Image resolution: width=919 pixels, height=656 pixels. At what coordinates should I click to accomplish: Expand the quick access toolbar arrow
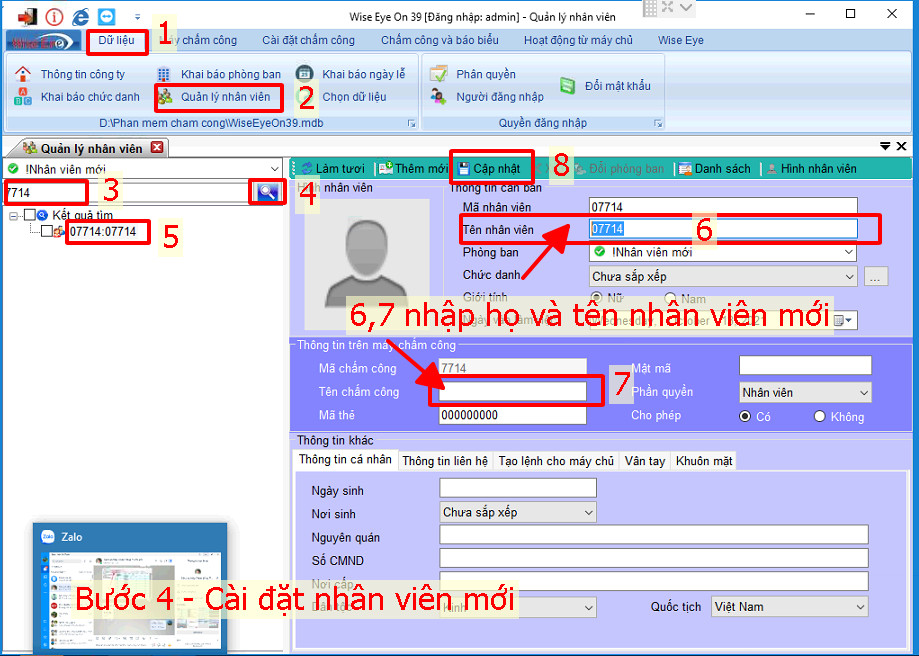(137, 17)
